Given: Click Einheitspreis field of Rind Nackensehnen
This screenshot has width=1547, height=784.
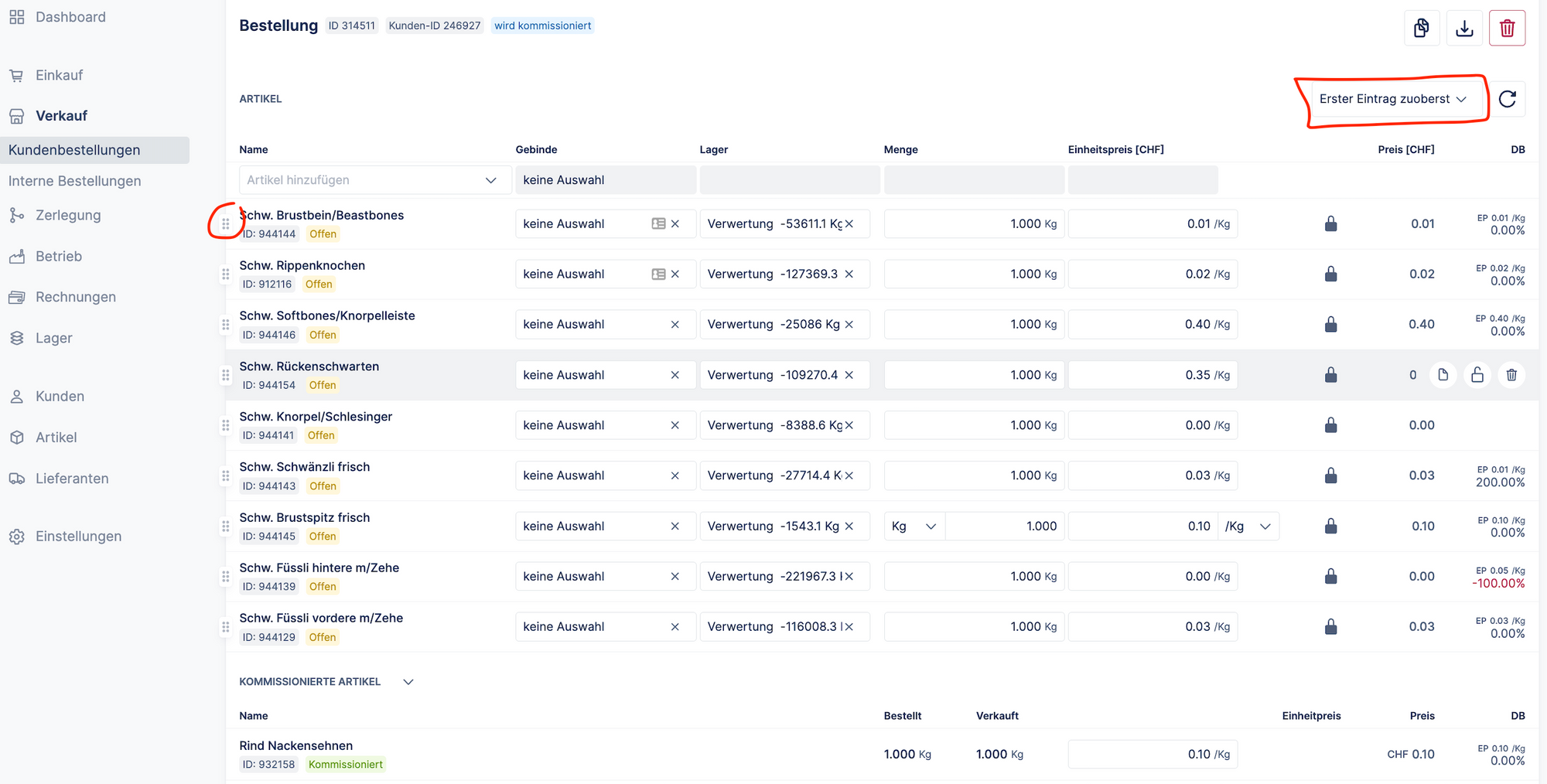Looking at the screenshot, I should [x=1152, y=755].
